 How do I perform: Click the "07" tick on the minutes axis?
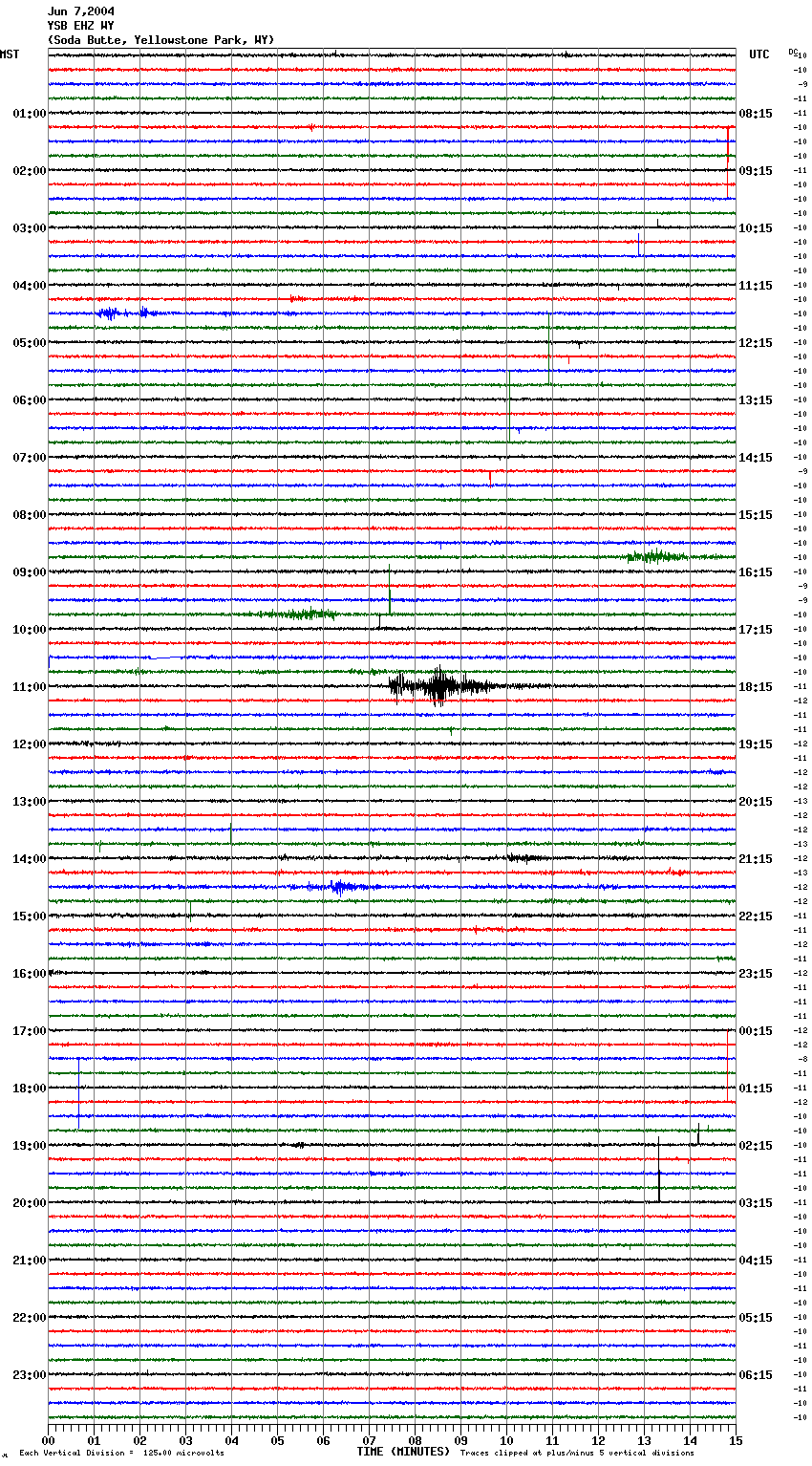tap(369, 1439)
